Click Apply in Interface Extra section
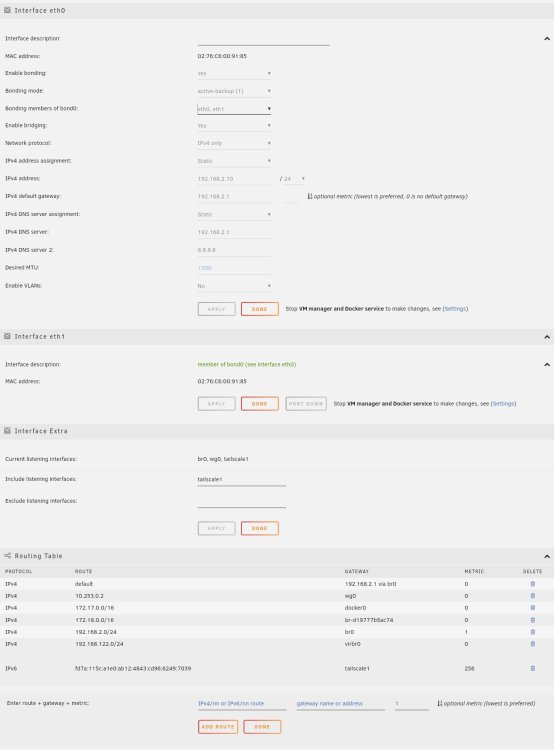Image resolution: width=554 pixels, height=750 pixels. click(216, 529)
